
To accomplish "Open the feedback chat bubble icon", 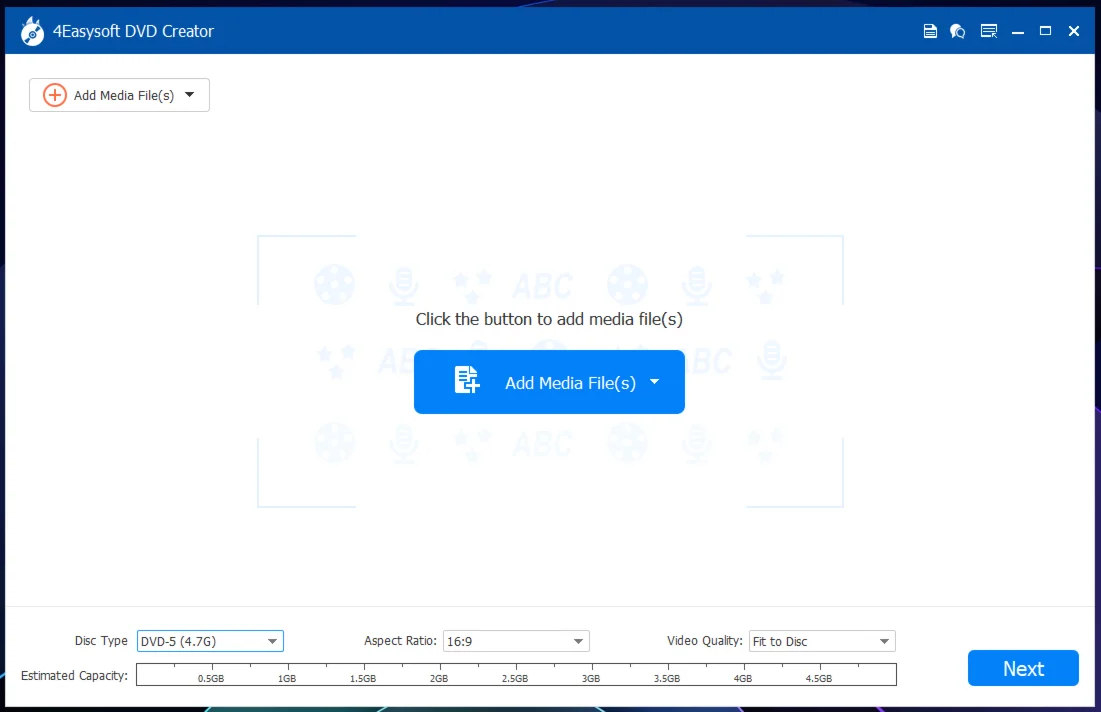I will [958, 31].
